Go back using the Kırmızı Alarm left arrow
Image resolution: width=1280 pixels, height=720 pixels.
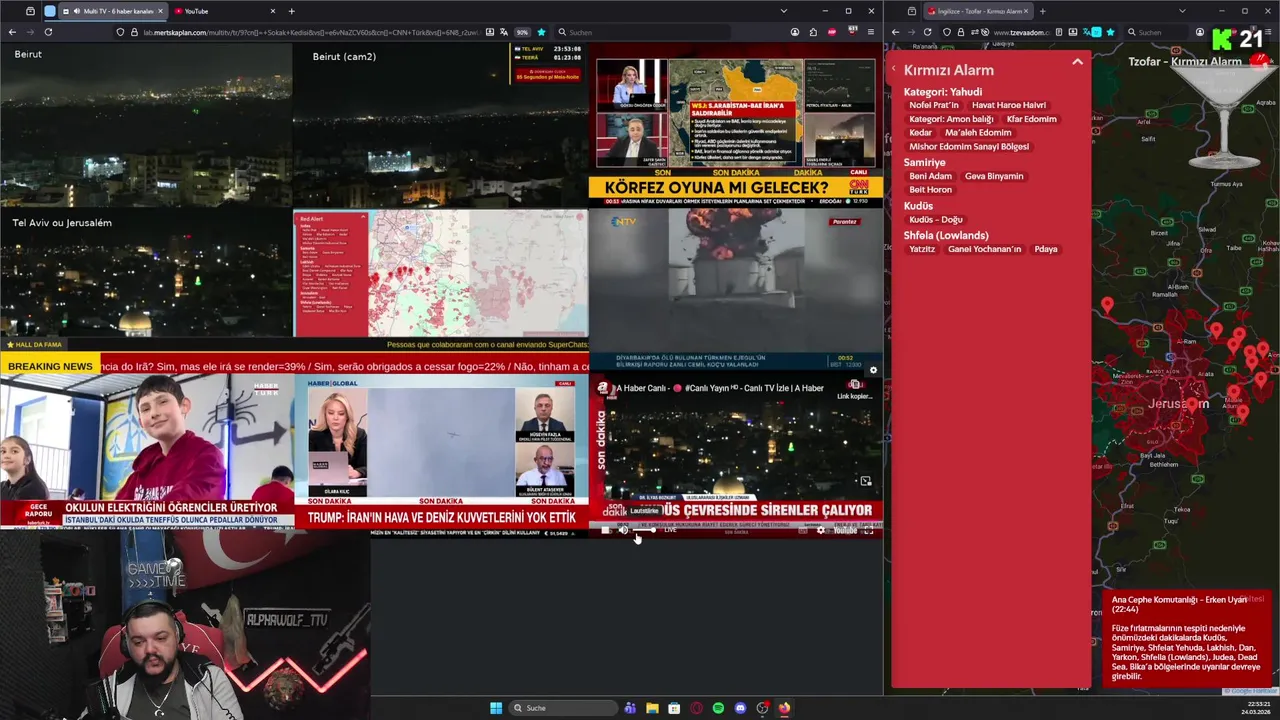(x=894, y=69)
